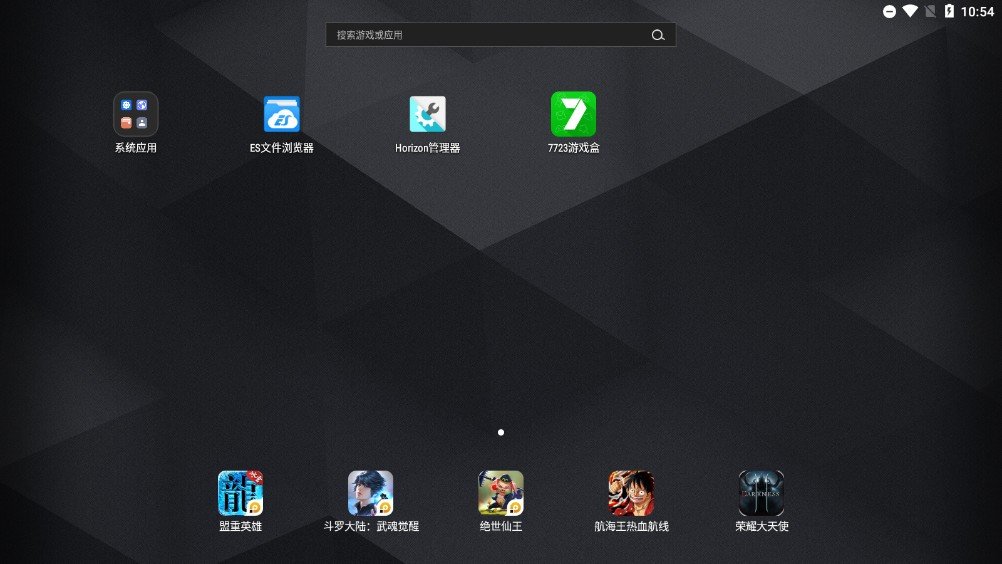Open 盟重英雄 game icon

240,493
